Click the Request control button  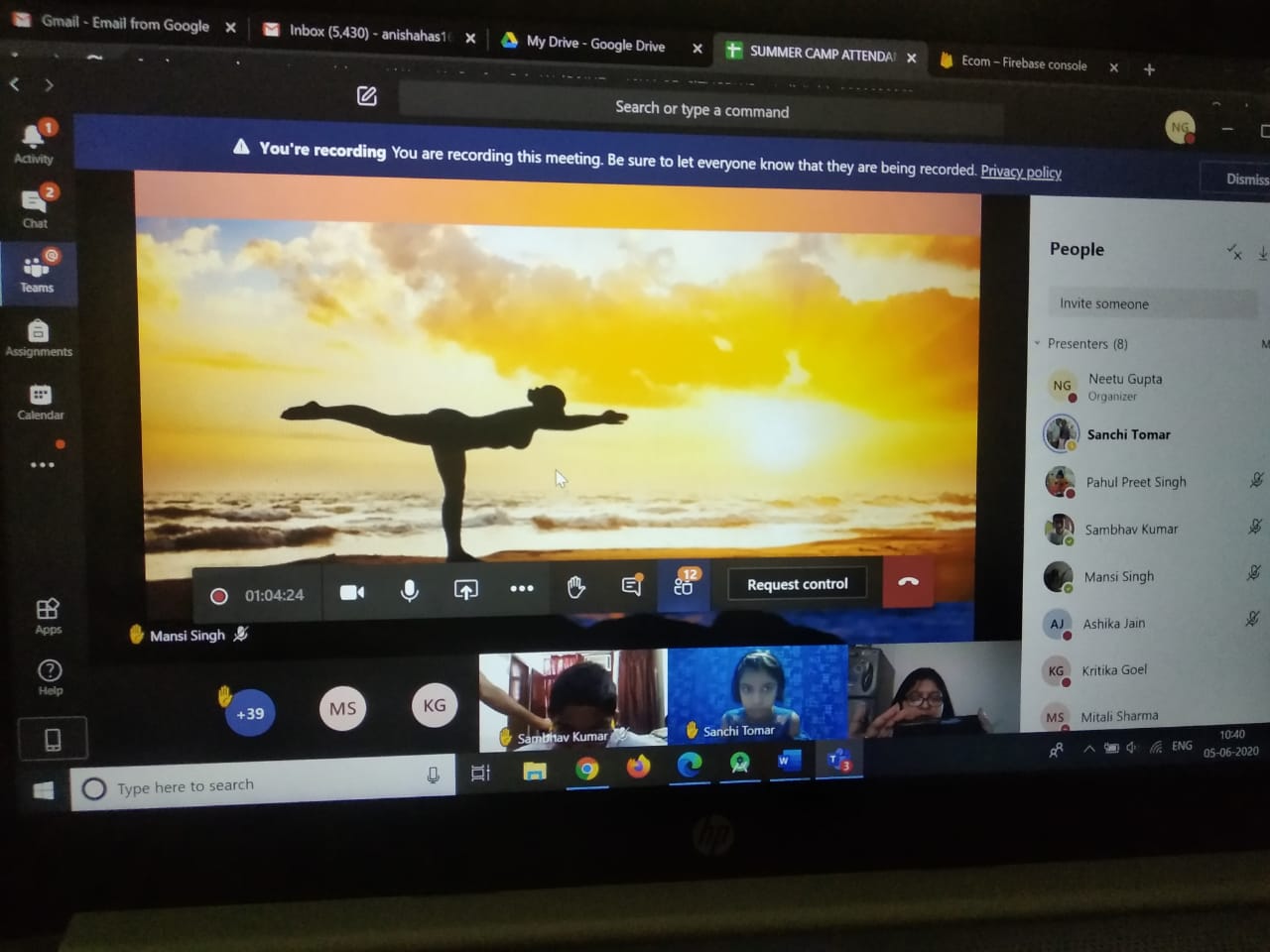click(x=797, y=584)
